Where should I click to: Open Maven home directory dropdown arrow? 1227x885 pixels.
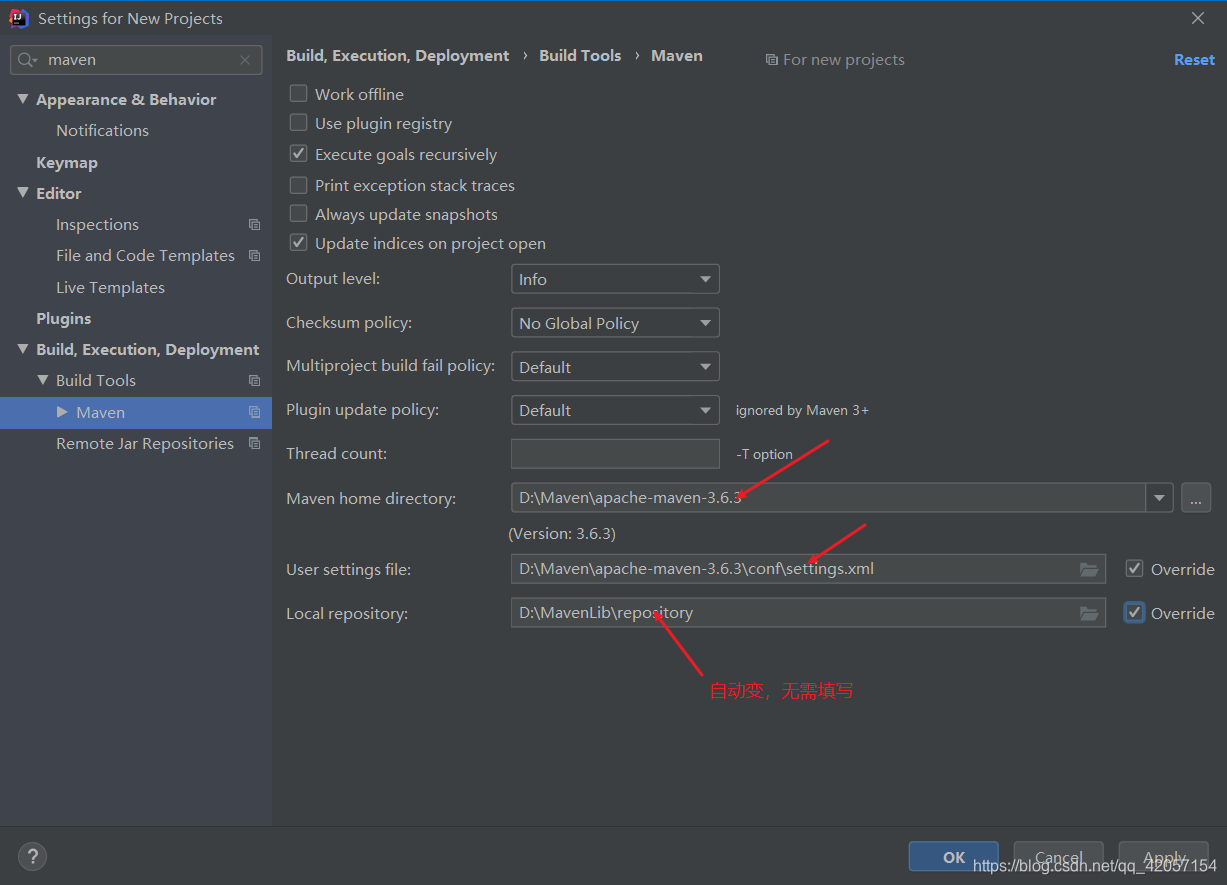pos(1159,498)
